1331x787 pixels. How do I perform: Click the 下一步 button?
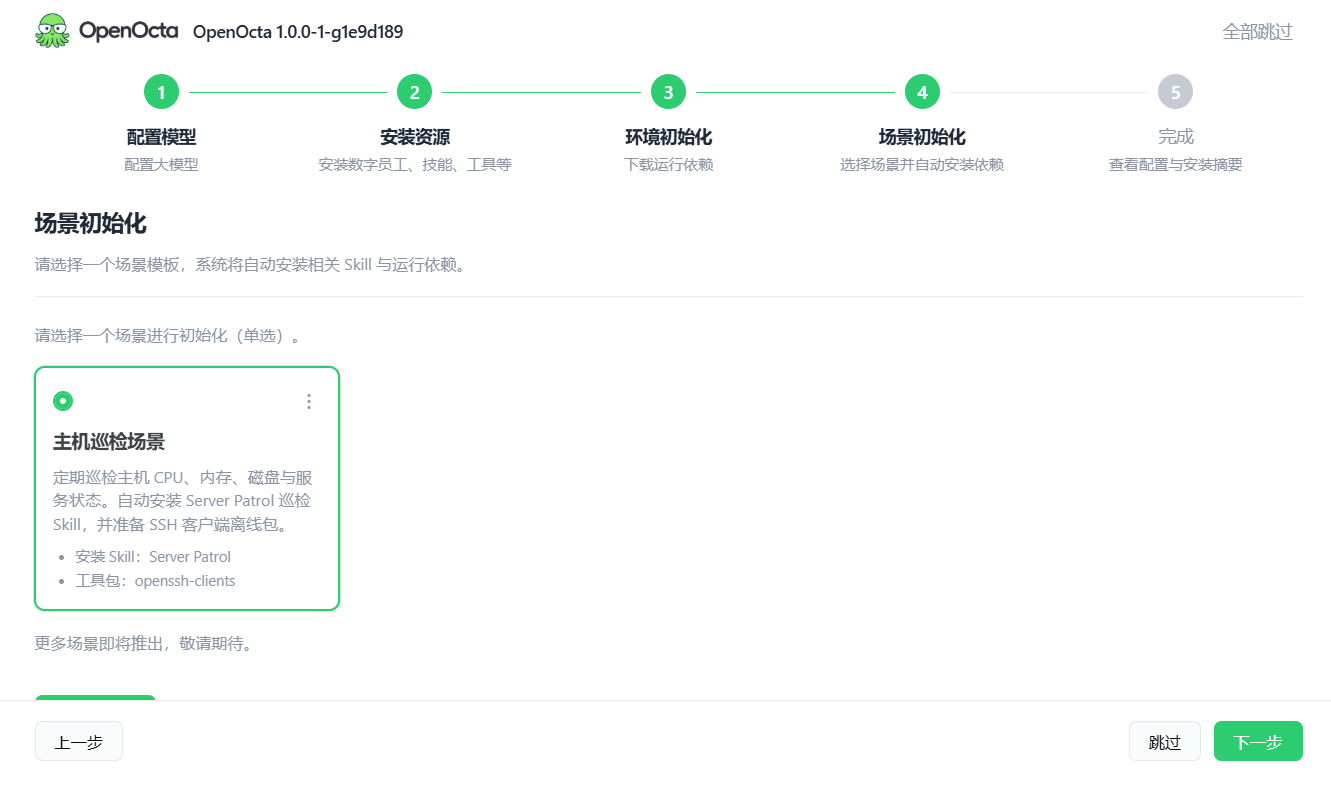click(1258, 741)
